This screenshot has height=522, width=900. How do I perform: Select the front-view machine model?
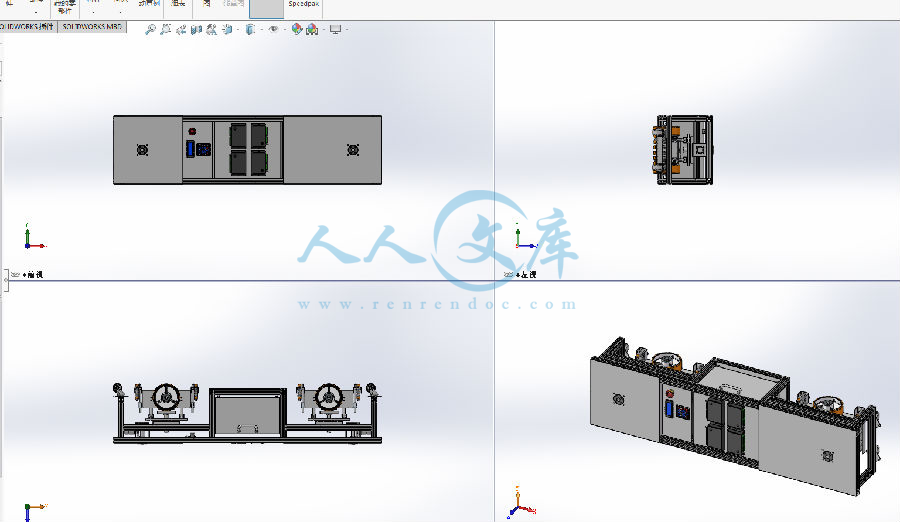247,150
